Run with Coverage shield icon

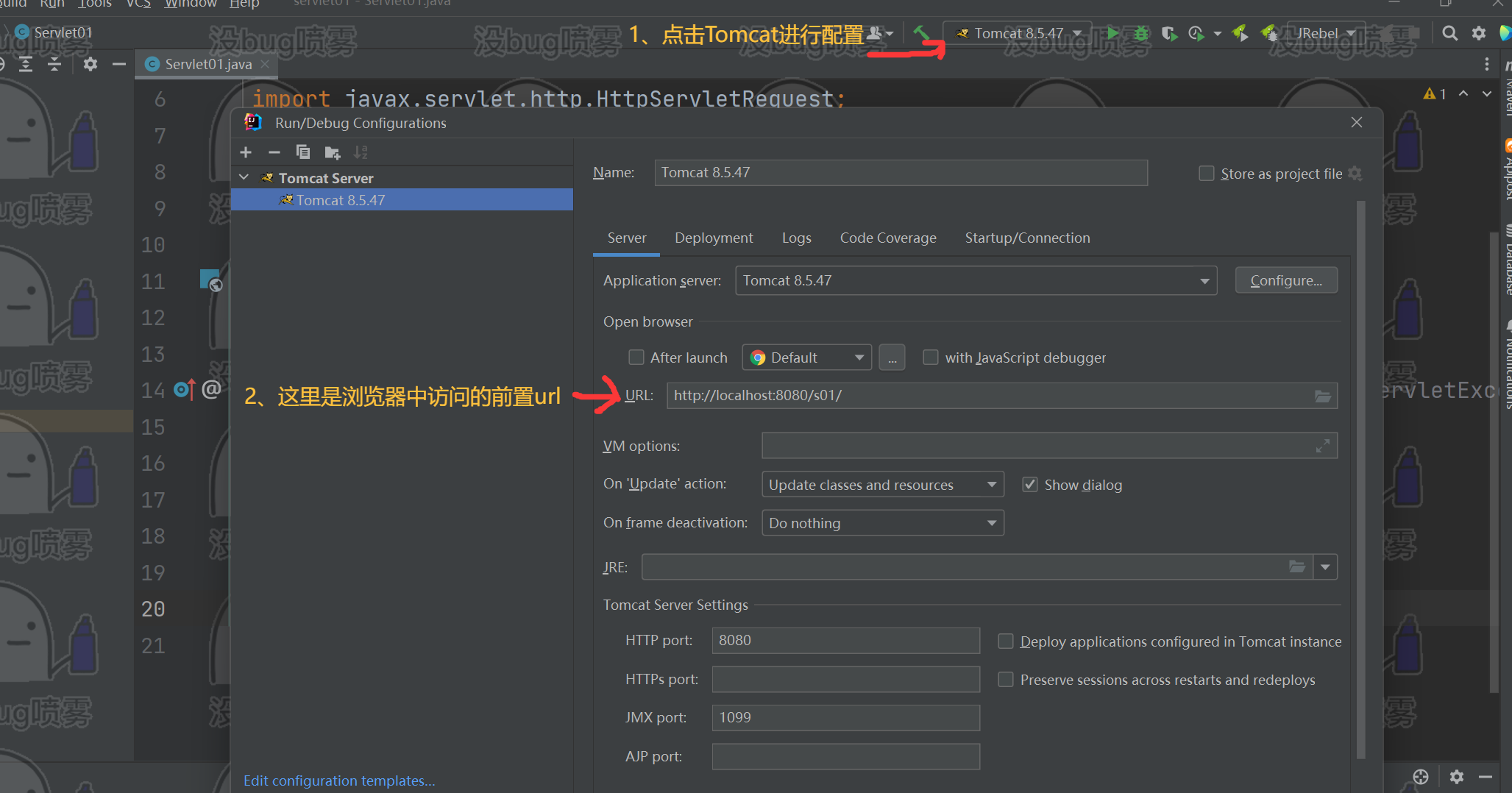[1168, 33]
